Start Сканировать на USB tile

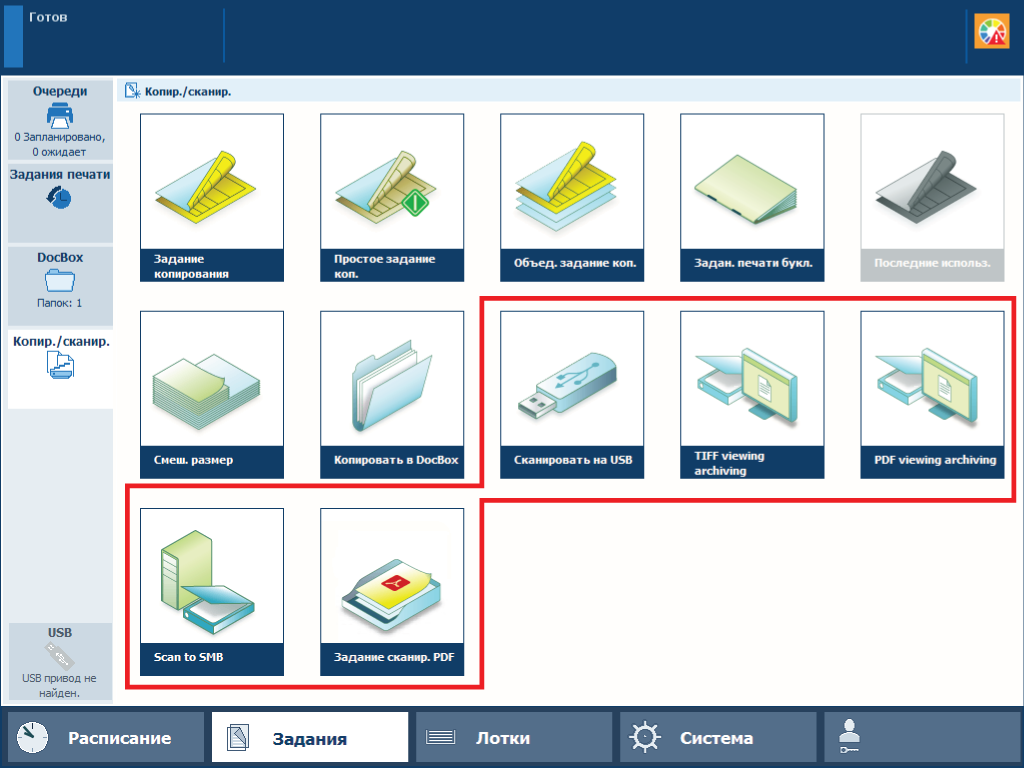[572, 394]
